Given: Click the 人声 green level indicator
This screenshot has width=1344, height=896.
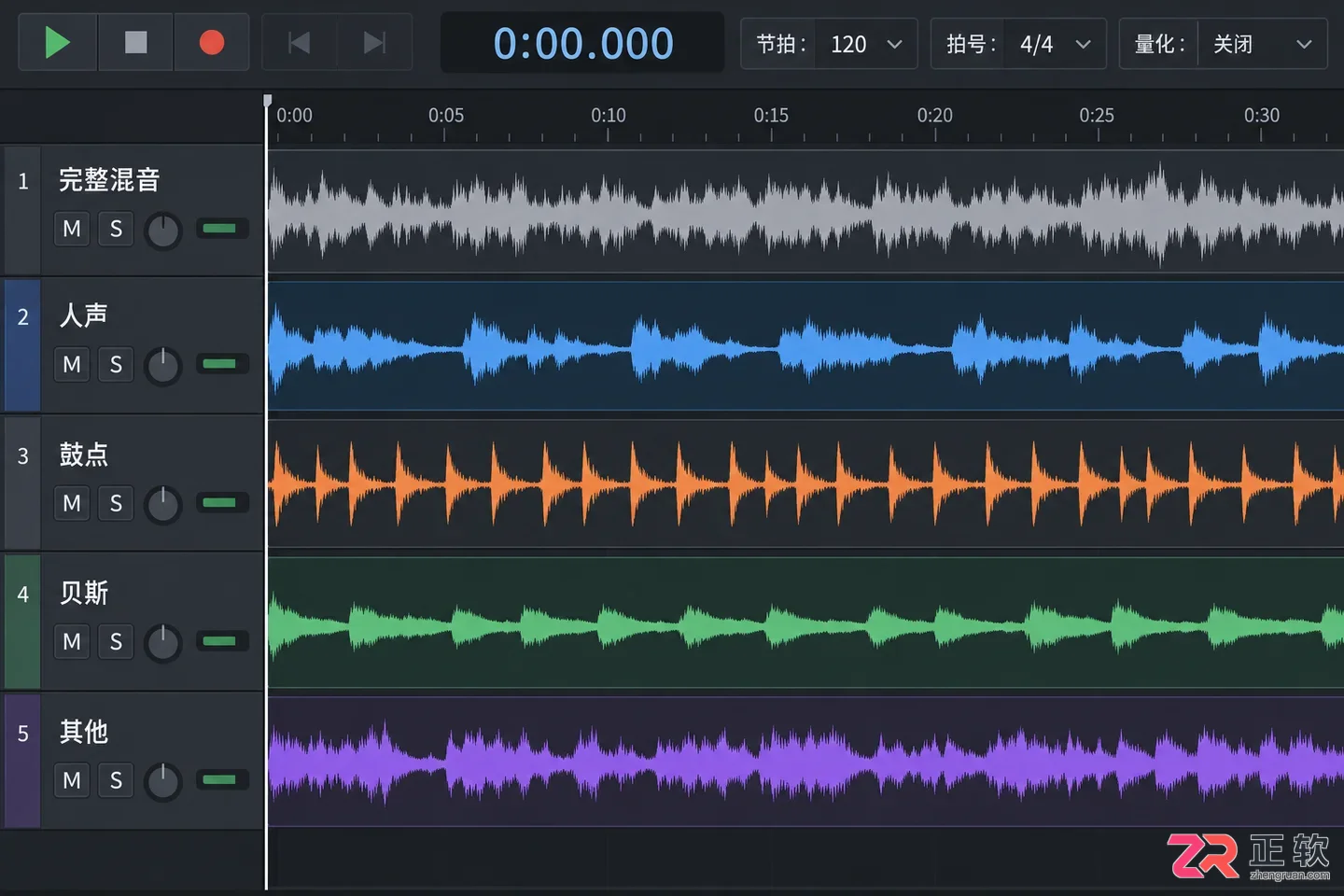Looking at the screenshot, I should (x=222, y=364).
